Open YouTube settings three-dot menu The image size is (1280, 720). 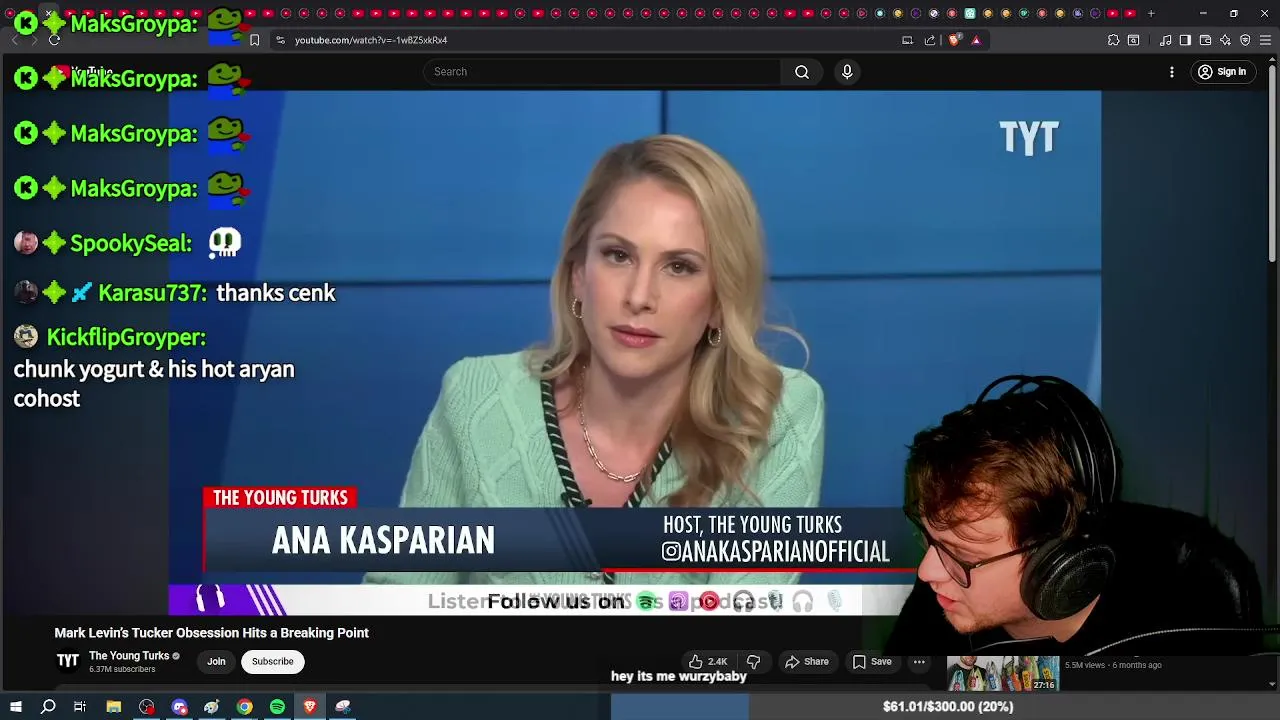pyautogui.click(x=1172, y=72)
